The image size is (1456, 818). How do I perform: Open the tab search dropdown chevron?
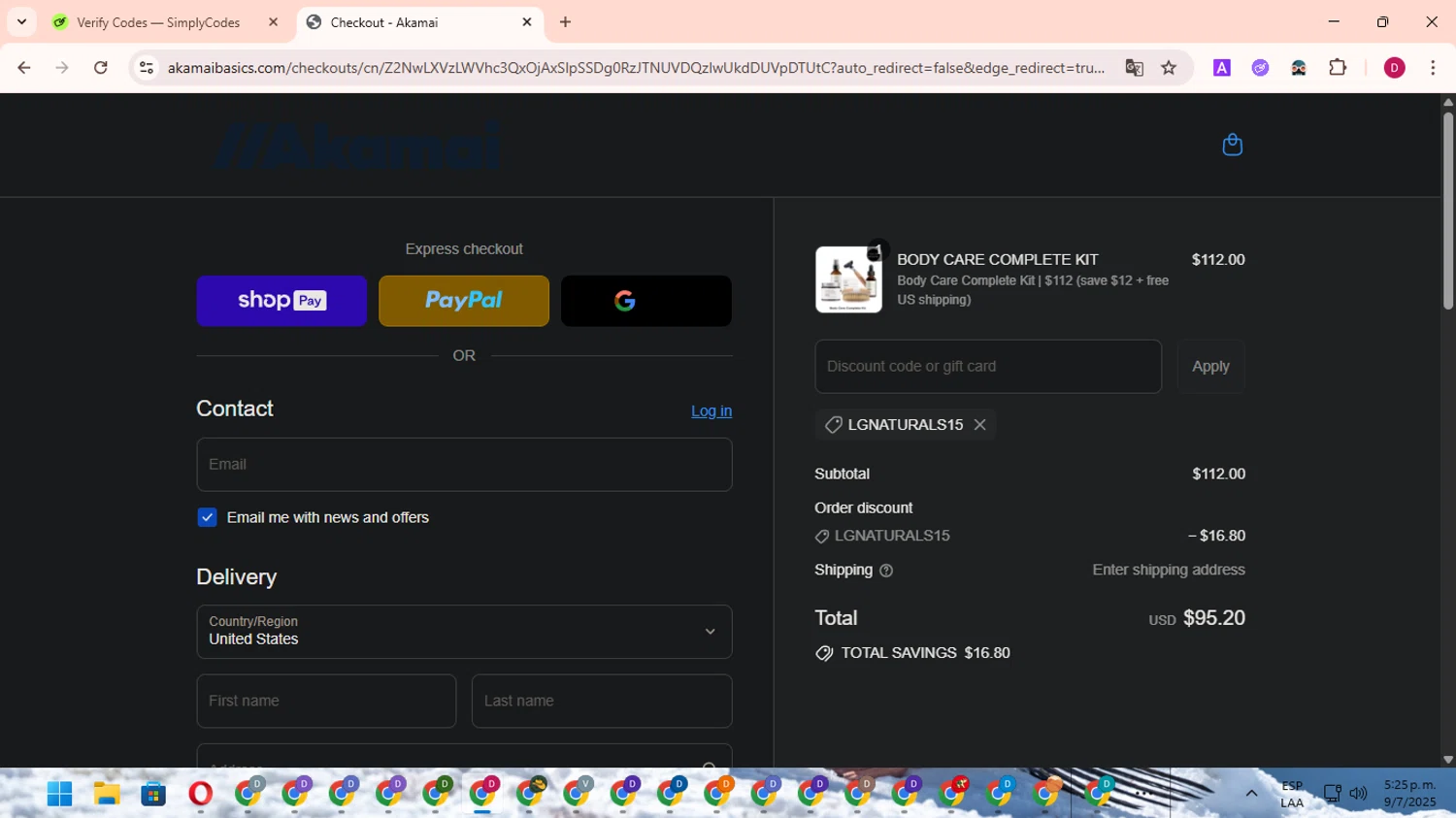click(21, 21)
